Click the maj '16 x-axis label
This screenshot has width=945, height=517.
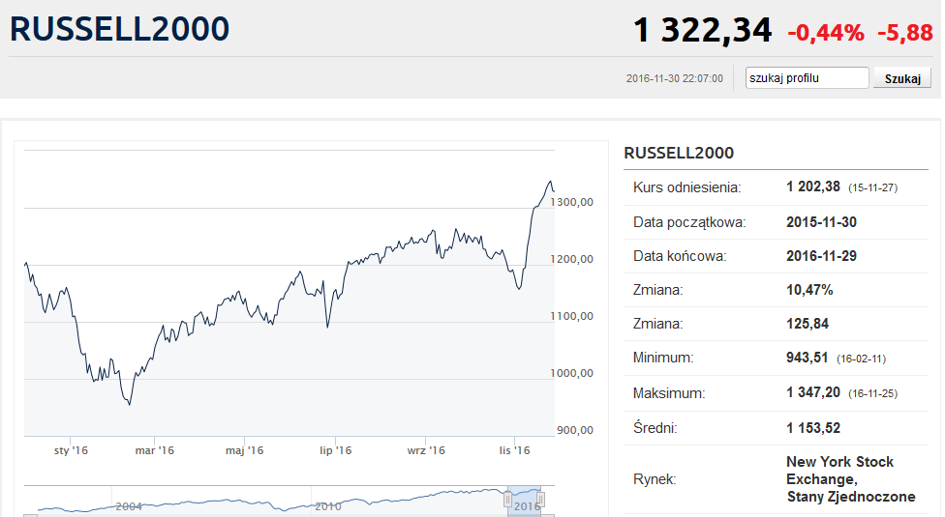click(x=244, y=451)
